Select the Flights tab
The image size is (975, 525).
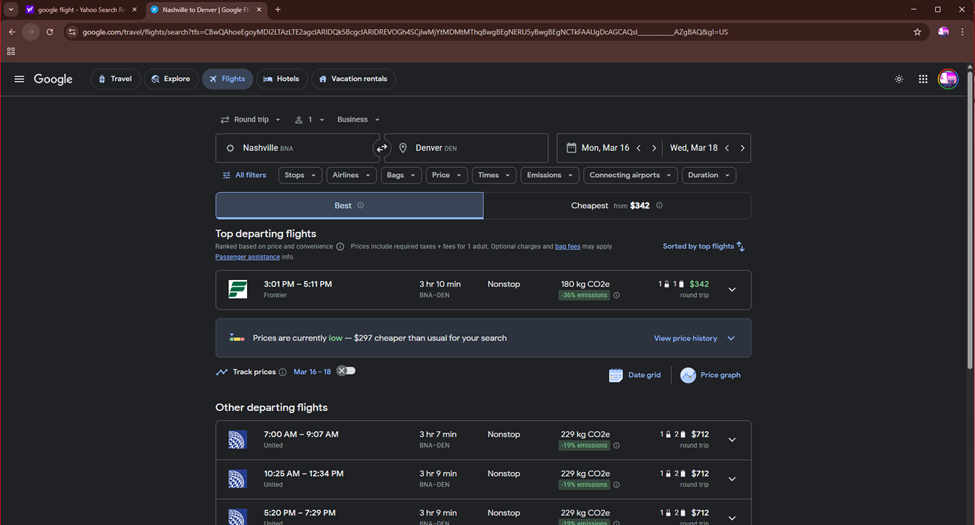(227, 79)
